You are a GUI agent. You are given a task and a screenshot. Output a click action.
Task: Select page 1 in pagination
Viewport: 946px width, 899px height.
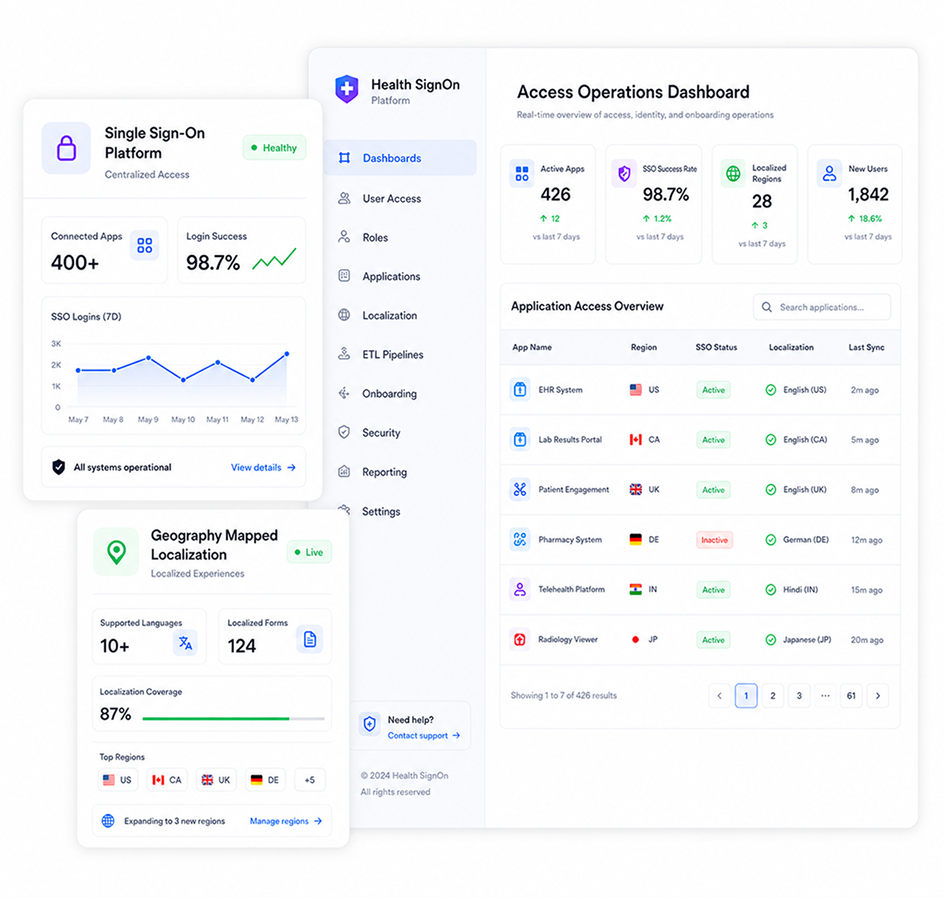(746, 696)
